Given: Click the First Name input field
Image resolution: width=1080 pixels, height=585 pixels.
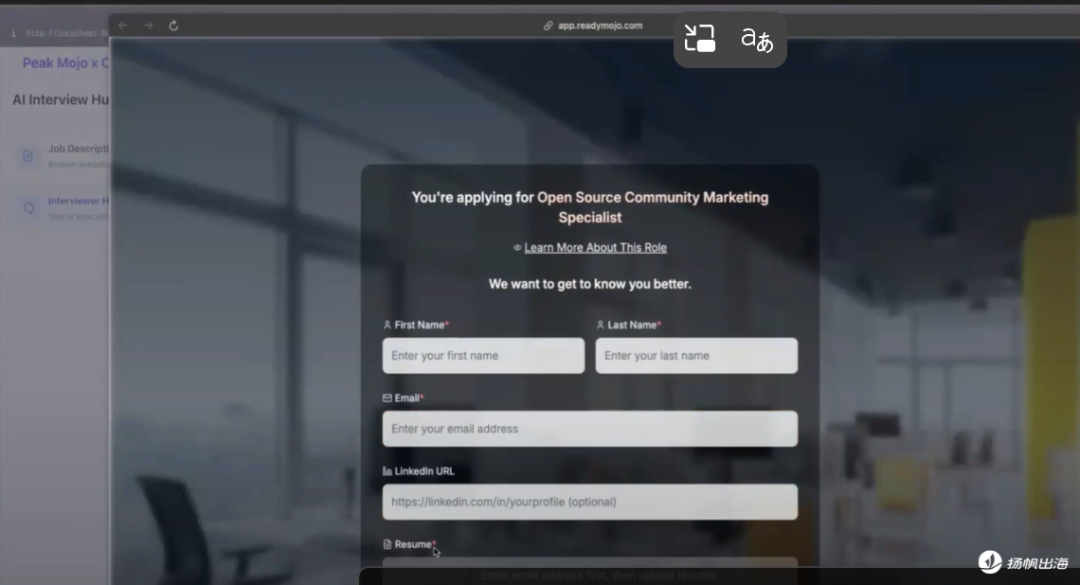Looking at the screenshot, I should pos(484,356).
